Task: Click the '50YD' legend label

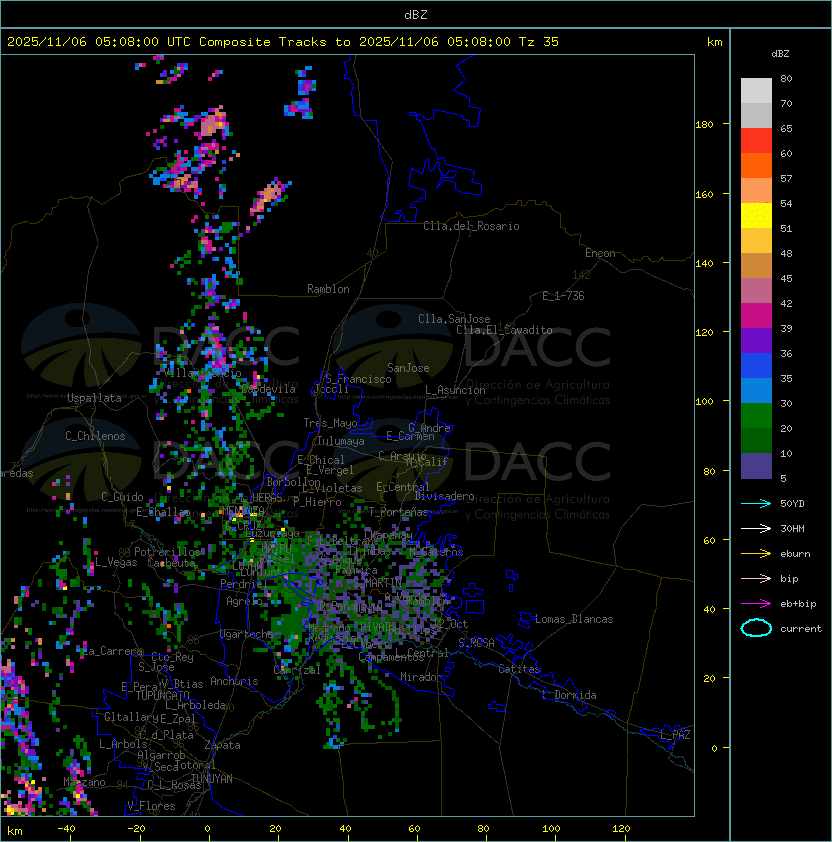Action: pyautogui.click(x=792, y=504)
